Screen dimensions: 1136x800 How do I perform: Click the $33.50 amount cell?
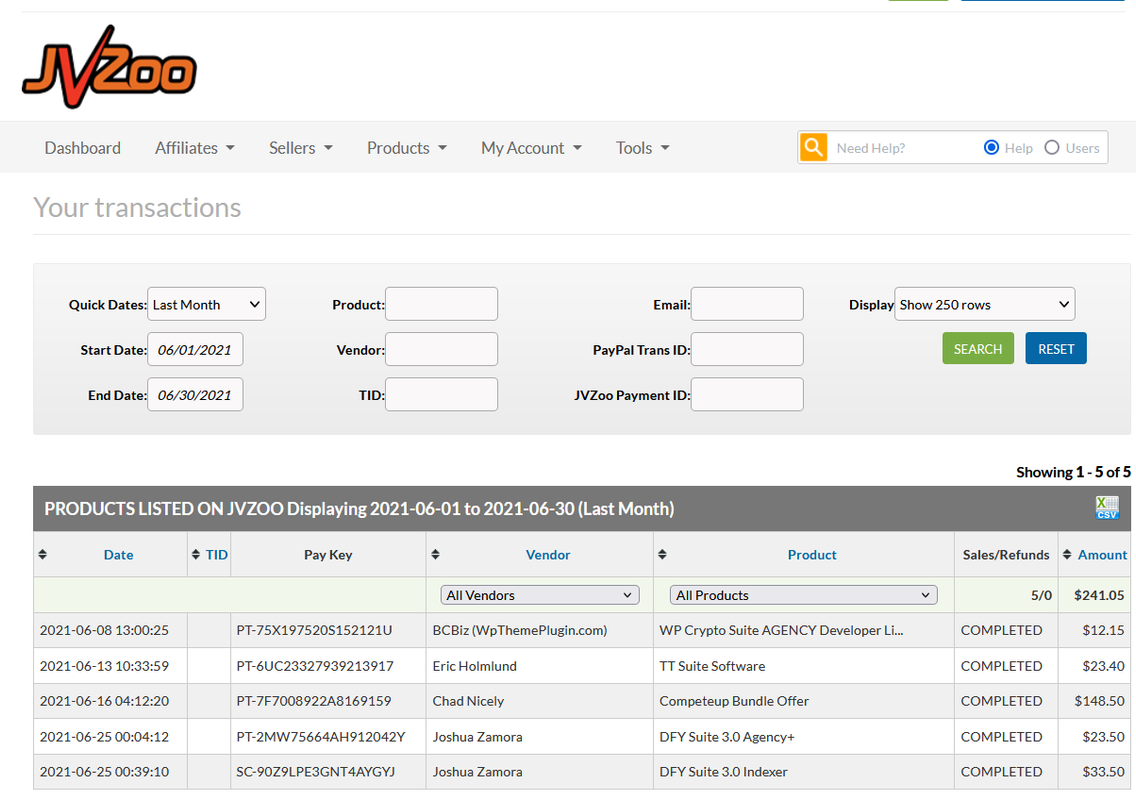[1103, 772]
